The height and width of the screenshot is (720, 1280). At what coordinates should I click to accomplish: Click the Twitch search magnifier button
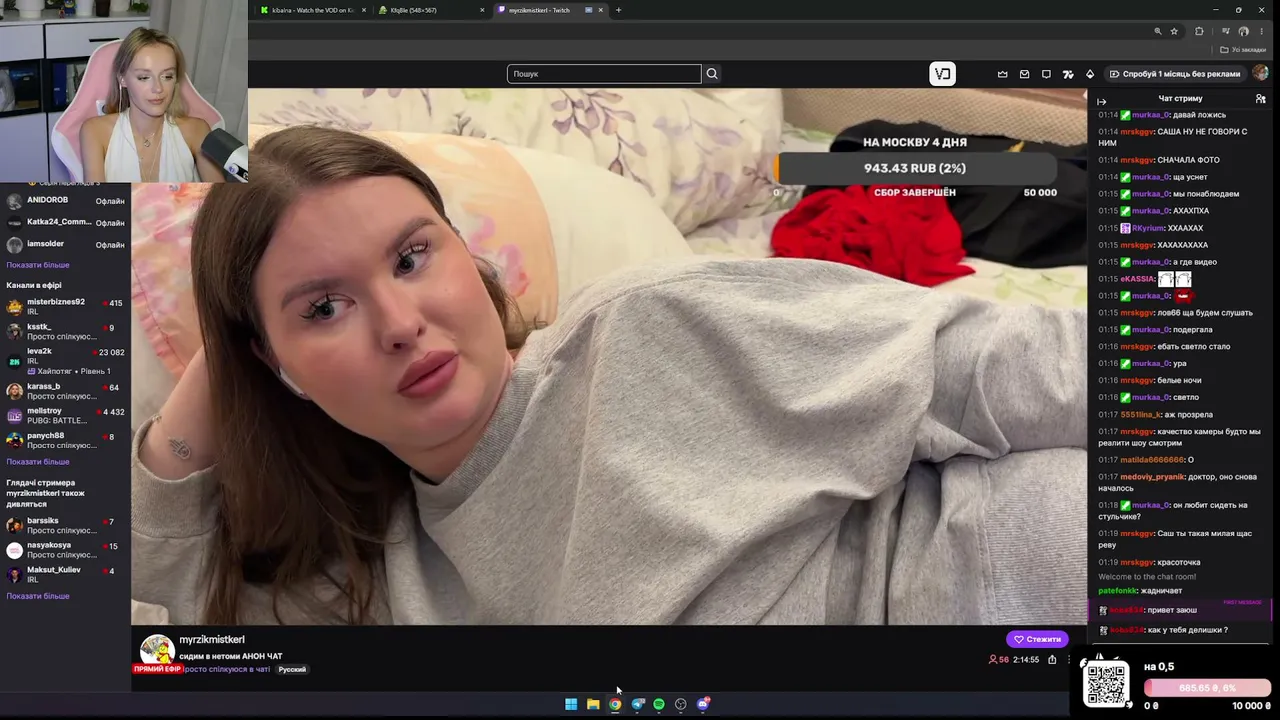tap(712, 74)
